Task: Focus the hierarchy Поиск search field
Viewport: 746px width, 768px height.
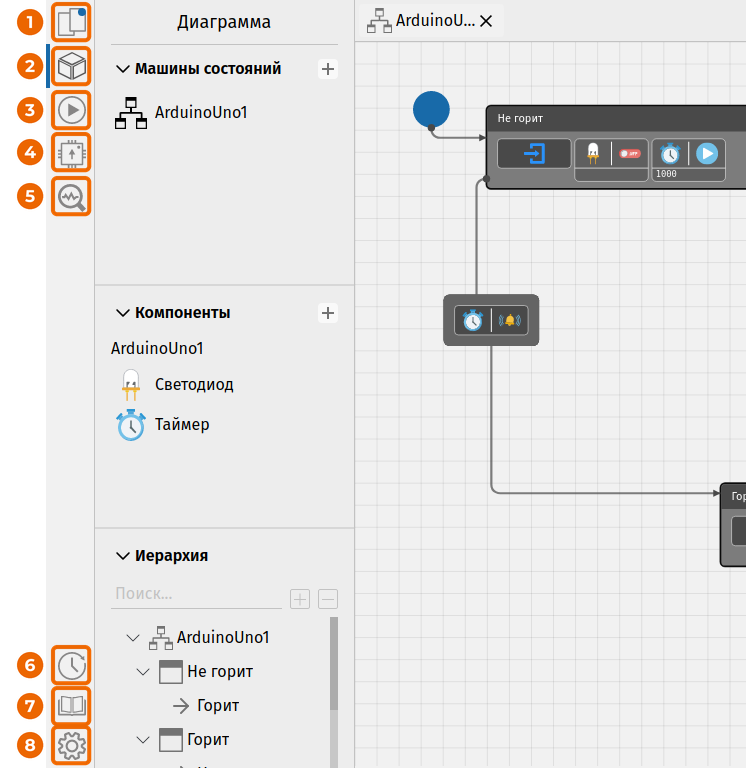Action: (196, 594)
